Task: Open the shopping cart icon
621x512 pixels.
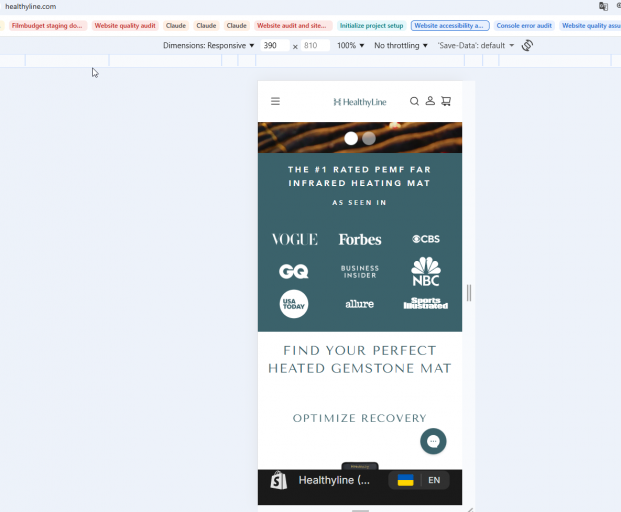Action: click(x=446, y=101)
